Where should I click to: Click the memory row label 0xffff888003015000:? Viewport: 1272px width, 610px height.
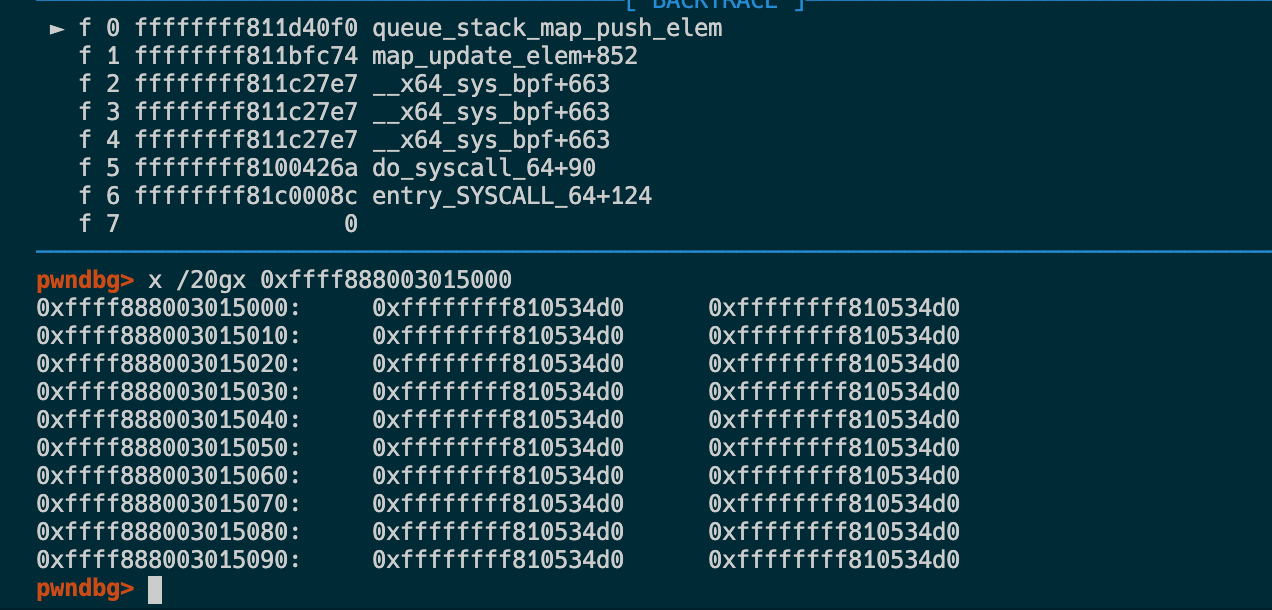pyautogui.click(x=169, y=308)
